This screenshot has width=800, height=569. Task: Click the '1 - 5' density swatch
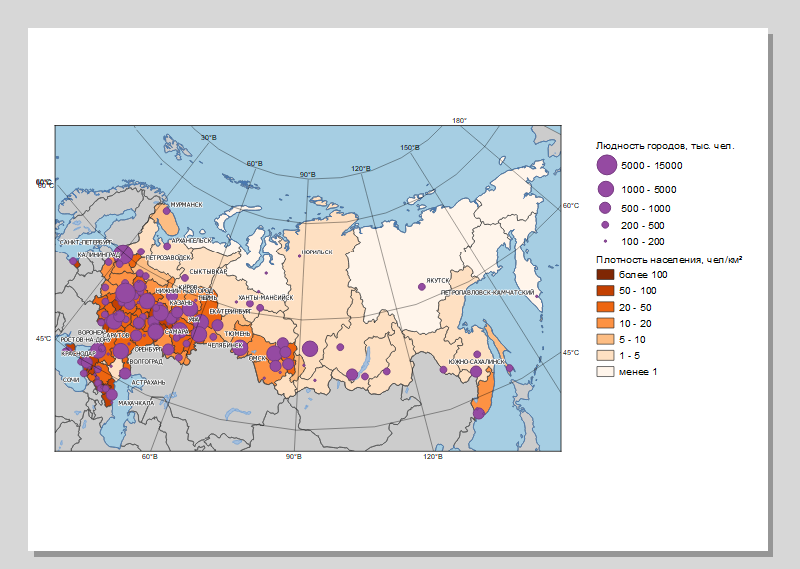[605, 355]
